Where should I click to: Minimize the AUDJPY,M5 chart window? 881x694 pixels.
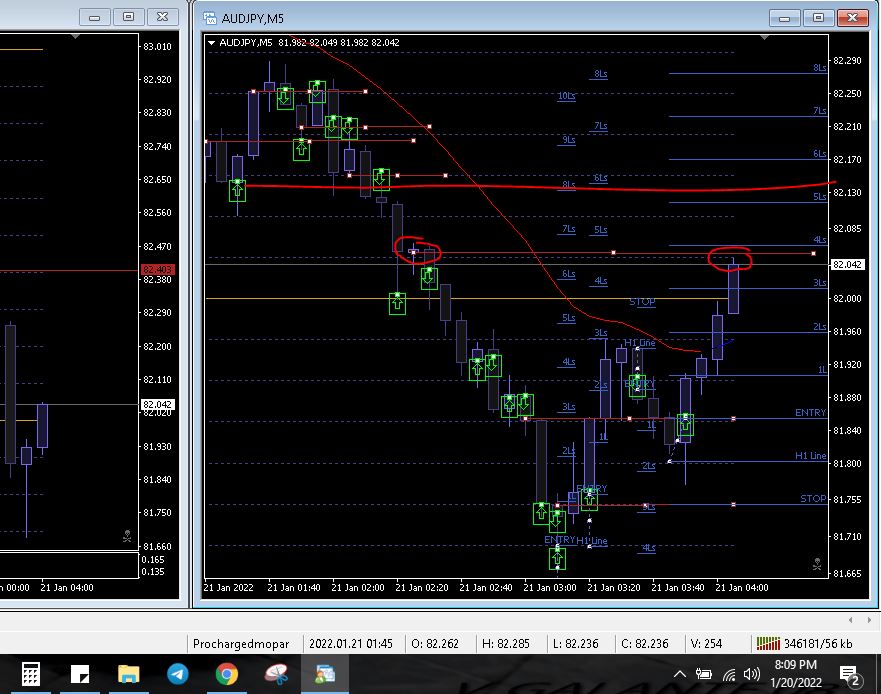(784, 18)
